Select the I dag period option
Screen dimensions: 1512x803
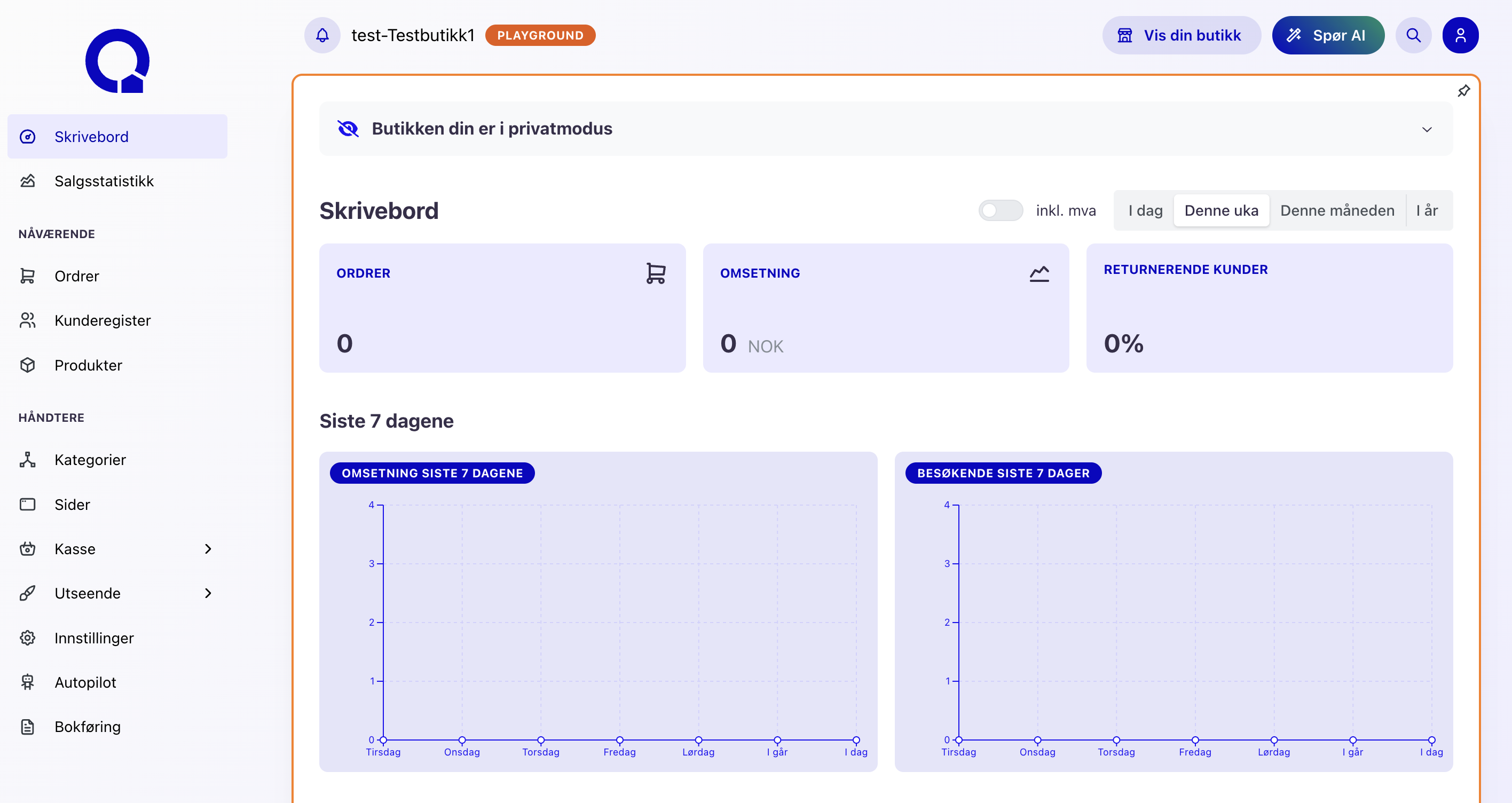click(1145, 211)
